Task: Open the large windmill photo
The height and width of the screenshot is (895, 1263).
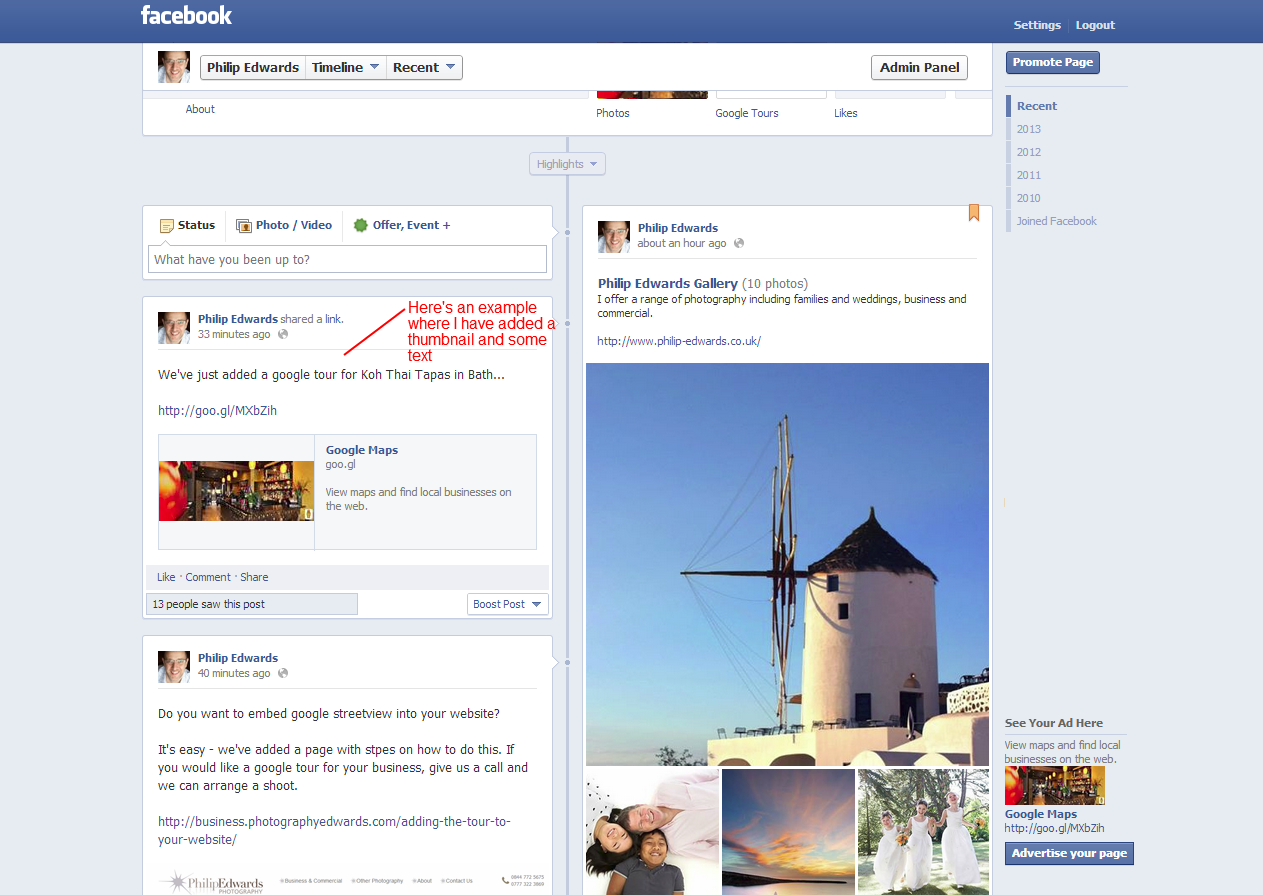Action: (787, 564)
